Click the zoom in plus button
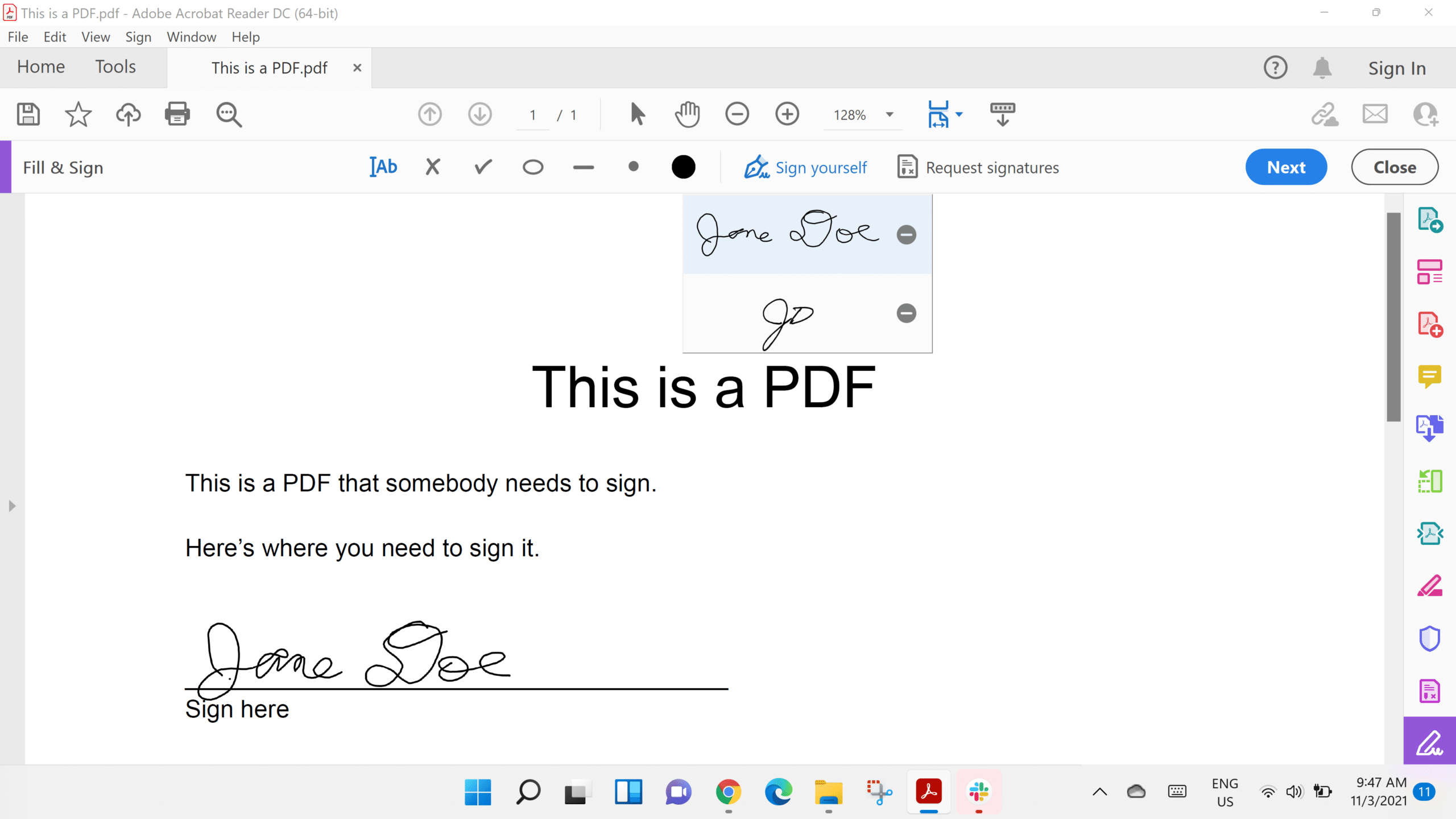 pos(787,114)
